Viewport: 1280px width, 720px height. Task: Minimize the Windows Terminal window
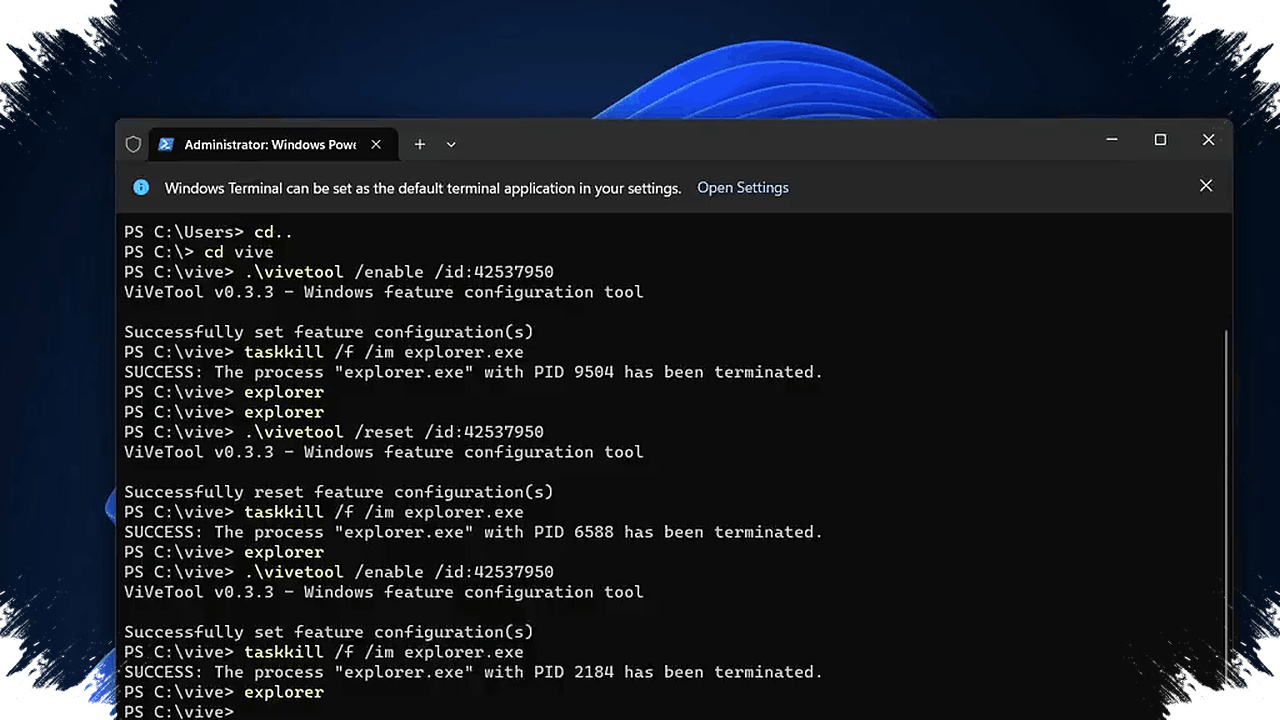click(x=1112, y=140)
